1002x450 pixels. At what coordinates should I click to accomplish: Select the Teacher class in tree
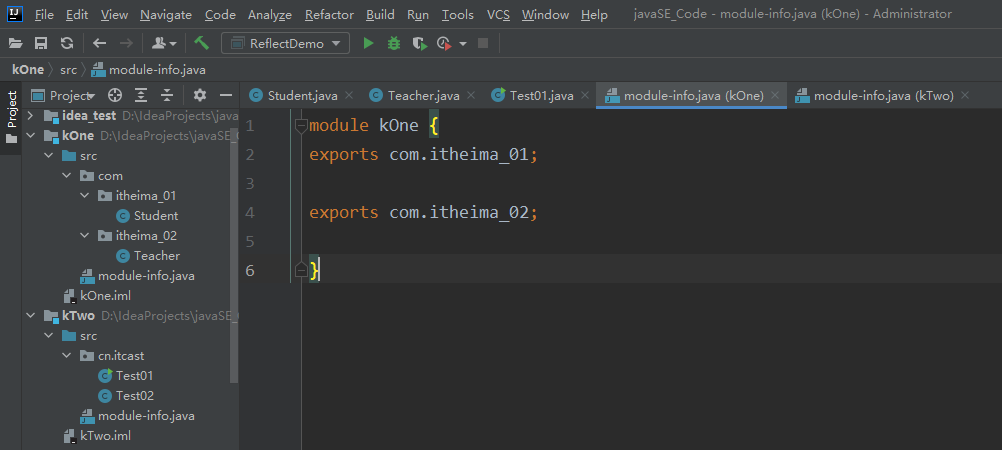point(157,256)
